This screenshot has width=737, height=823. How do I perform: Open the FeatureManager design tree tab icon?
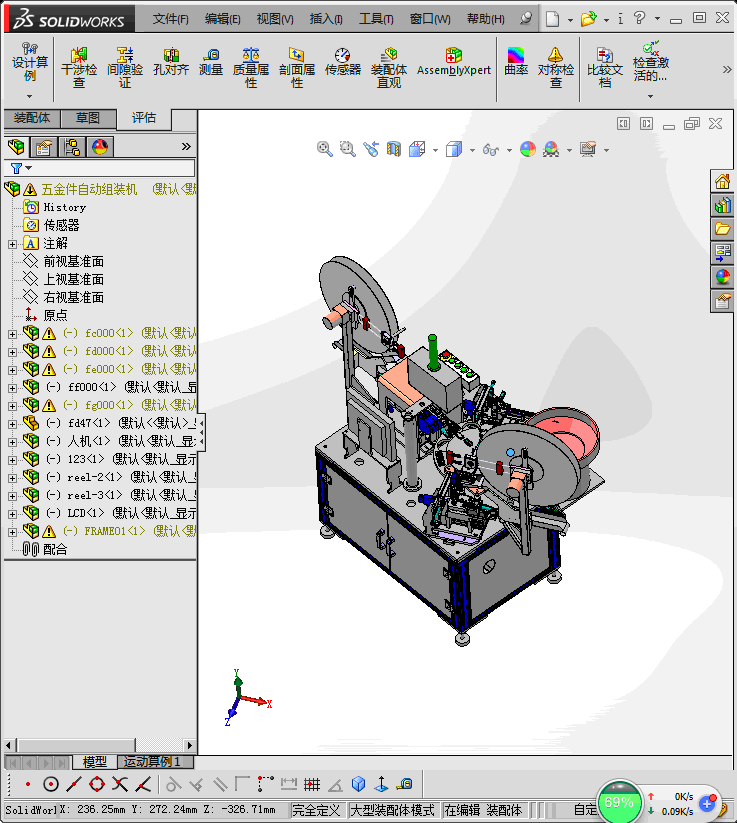point(16,146)
